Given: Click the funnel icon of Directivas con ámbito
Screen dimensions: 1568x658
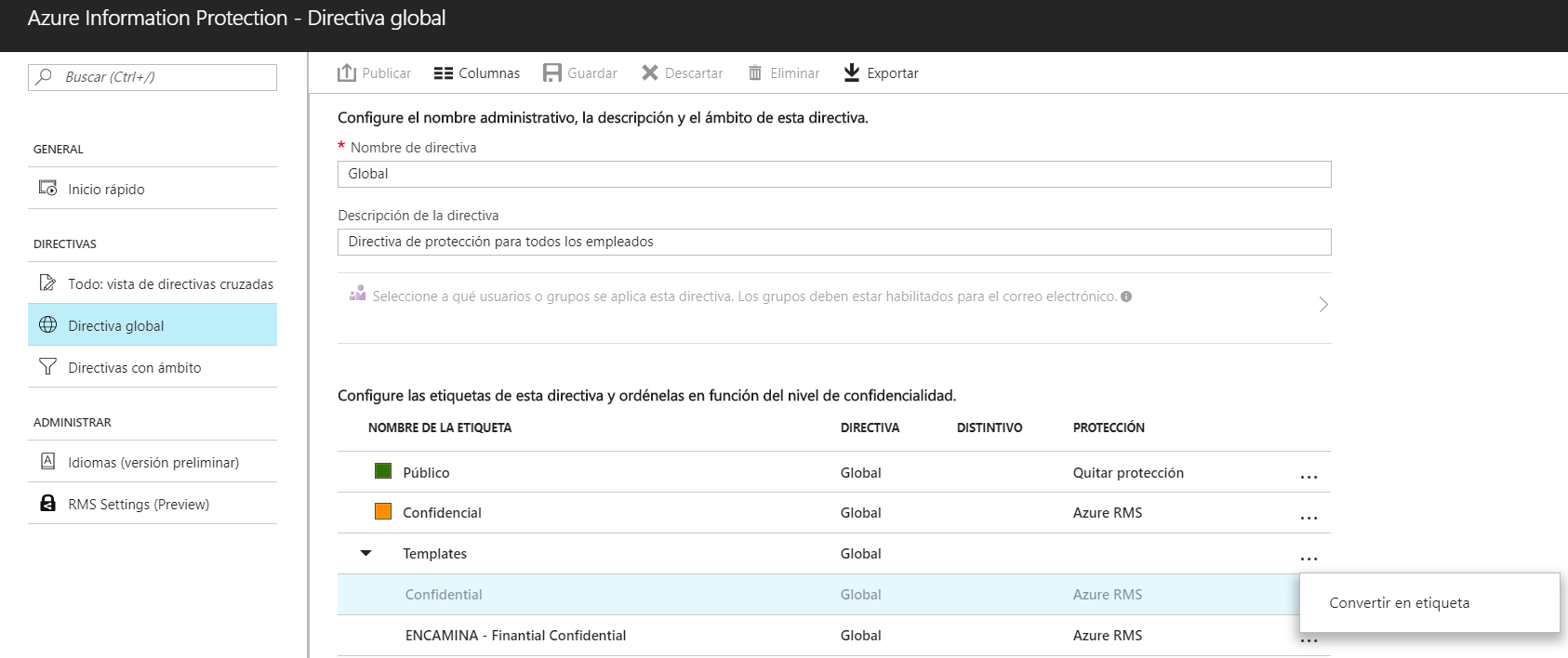Looking at the screenshot, I should (x=47, y=366).
